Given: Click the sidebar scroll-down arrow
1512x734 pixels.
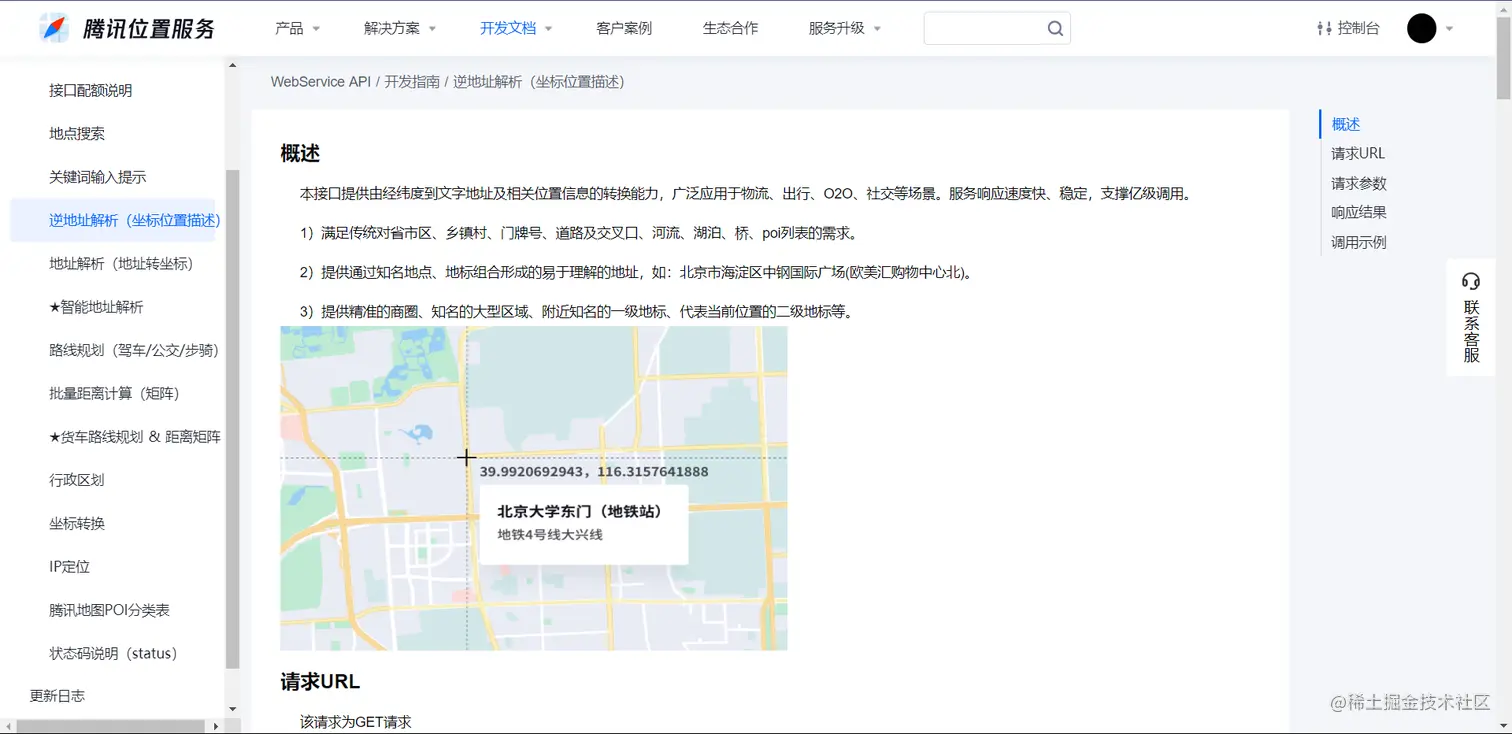Looking at the screenshot, I should 232,709.
